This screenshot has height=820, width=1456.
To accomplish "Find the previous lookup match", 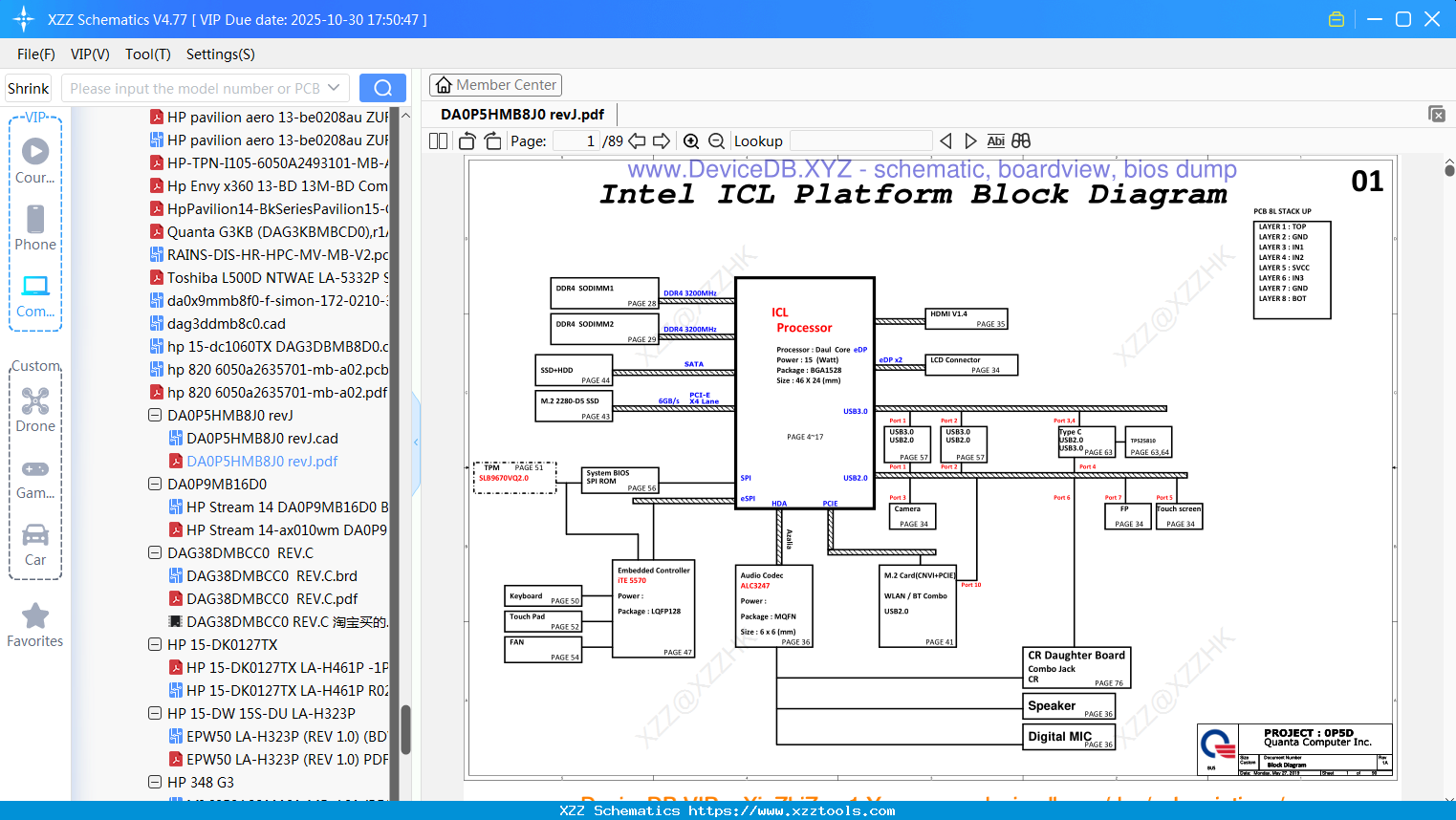I will [945, 141].
